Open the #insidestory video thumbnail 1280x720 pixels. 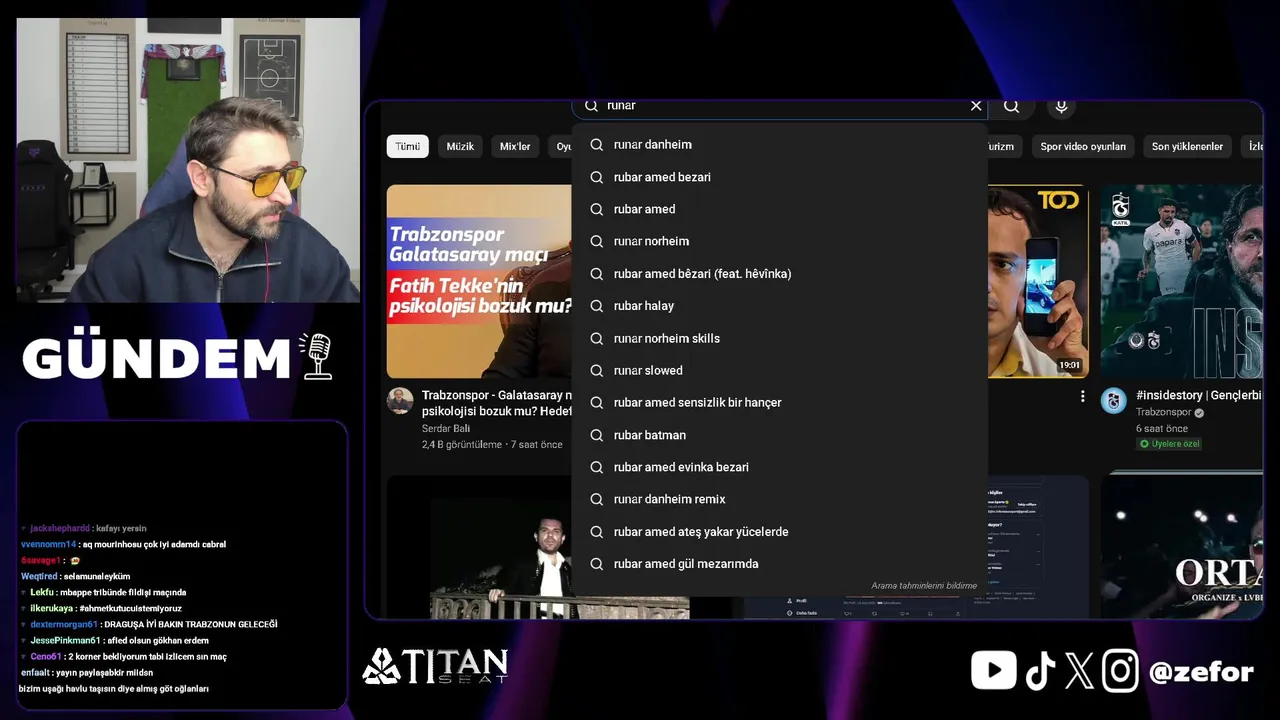pyautogui.click(x=1182, y=281)
